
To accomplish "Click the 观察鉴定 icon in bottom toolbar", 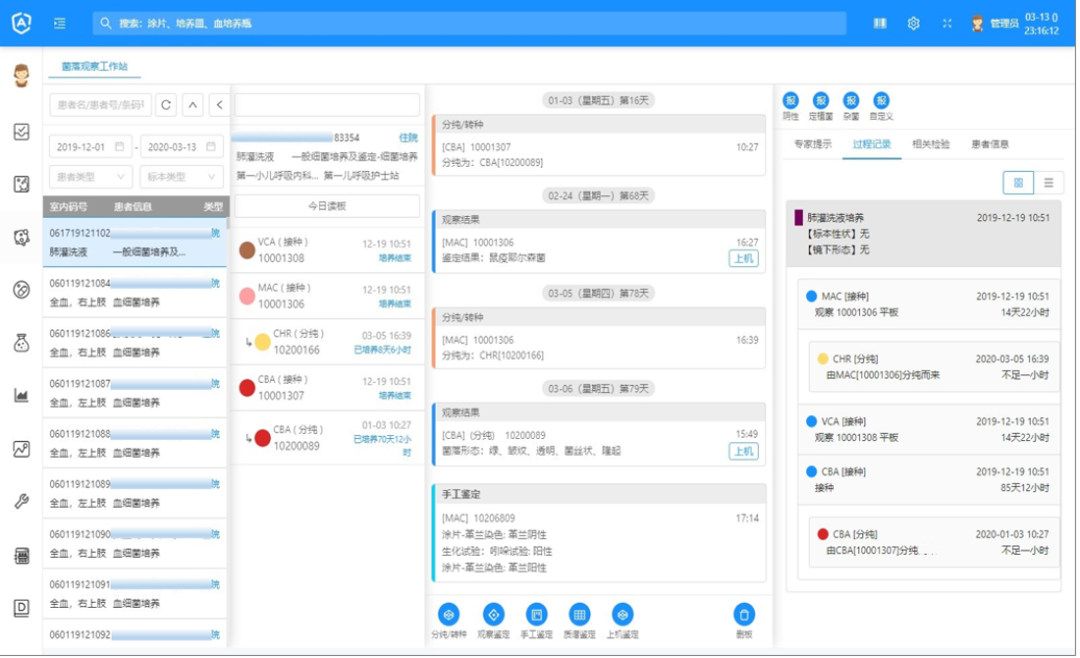I will [x=493, y=614].
